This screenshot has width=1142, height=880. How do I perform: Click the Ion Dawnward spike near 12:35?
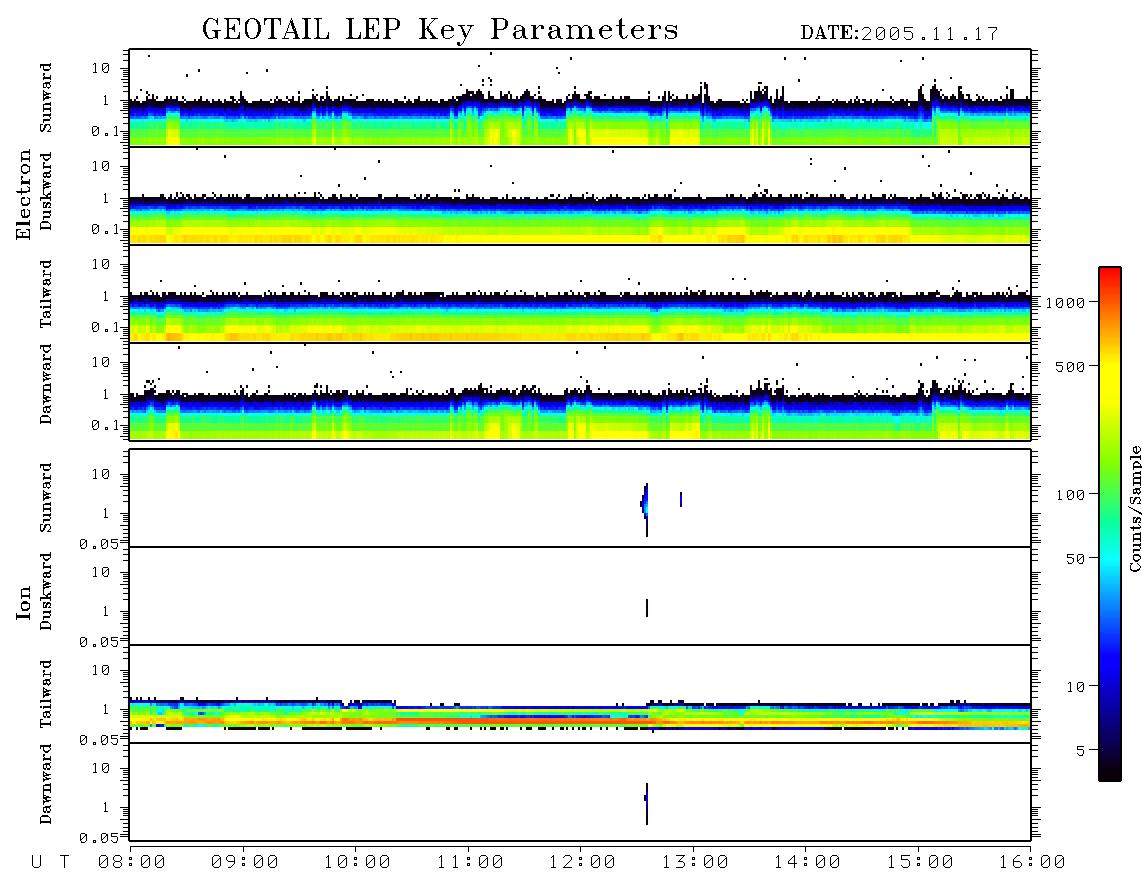coord(646,804)
